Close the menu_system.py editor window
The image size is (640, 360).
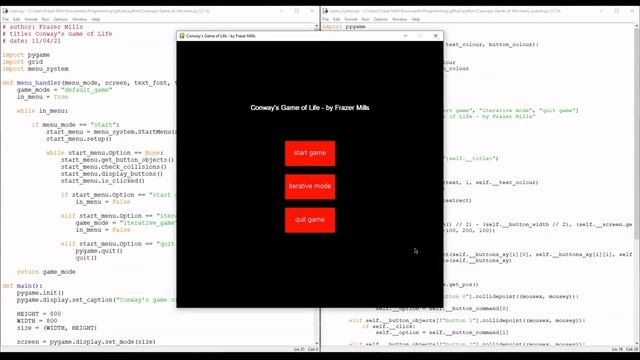pyautogui.click(x=632, y=11)
